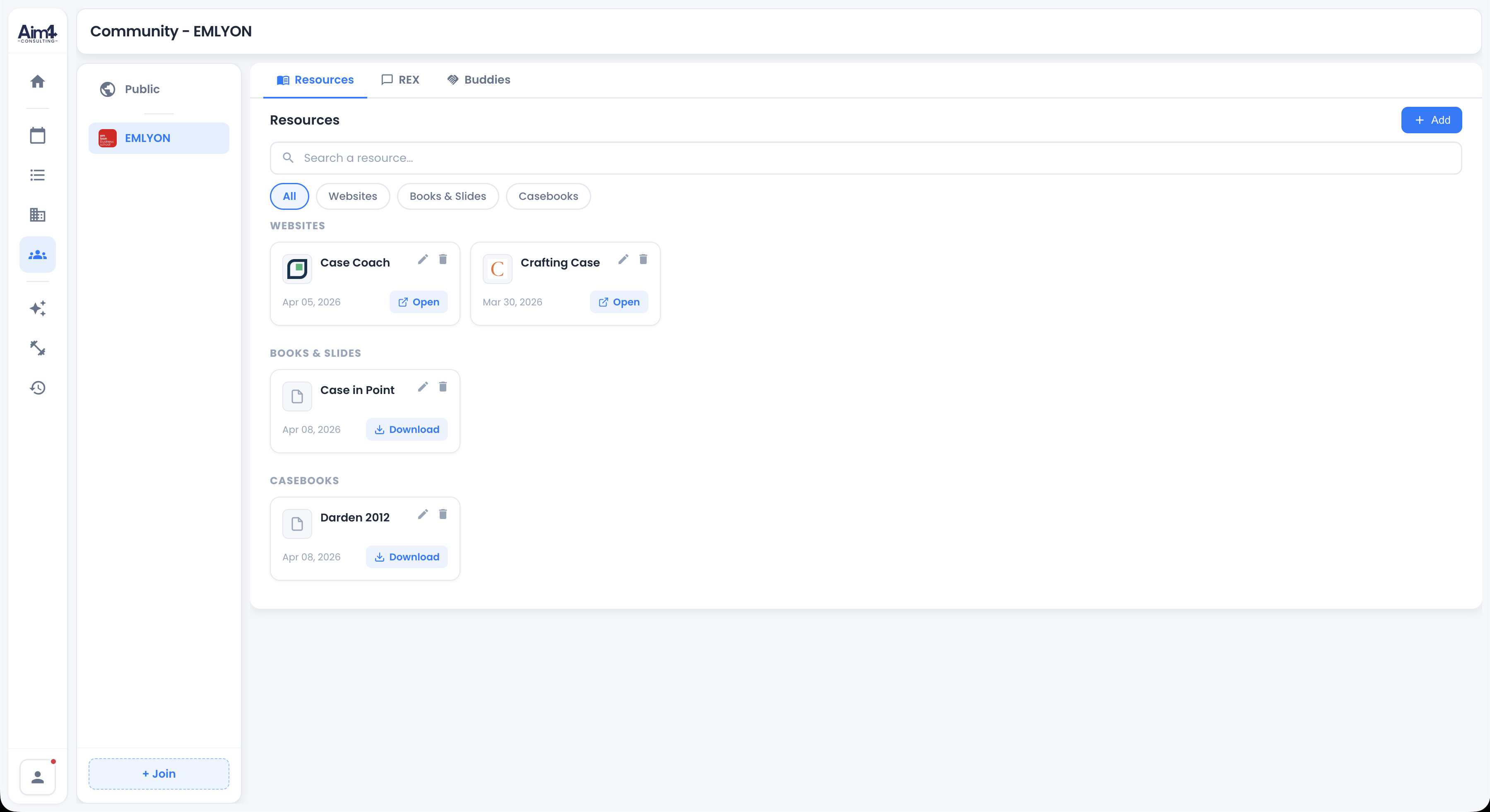This screenshot has height=812, width=1490.
Task: Delete the Crafting Case resource
Action: coord(643,259)
